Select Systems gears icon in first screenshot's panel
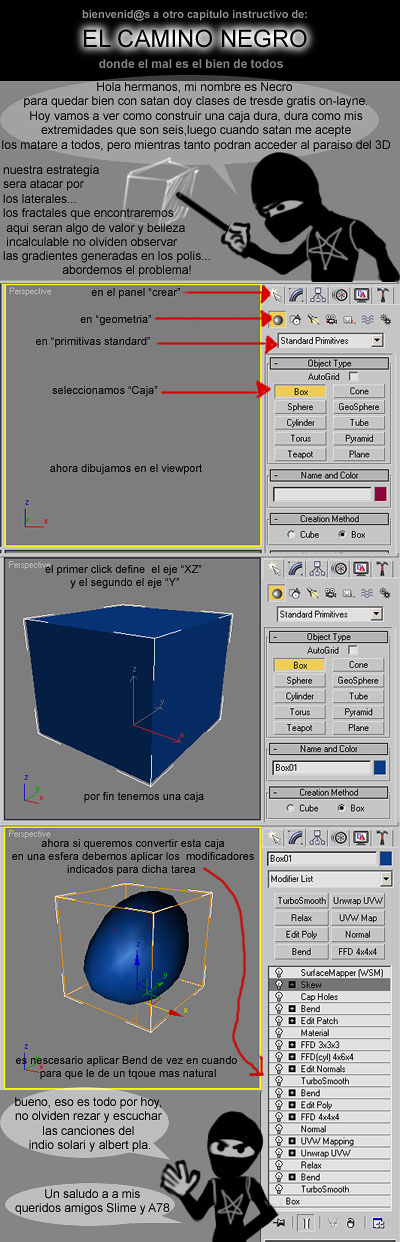Viewport: 400px width, 1242px height. click(x=384, y=319)
